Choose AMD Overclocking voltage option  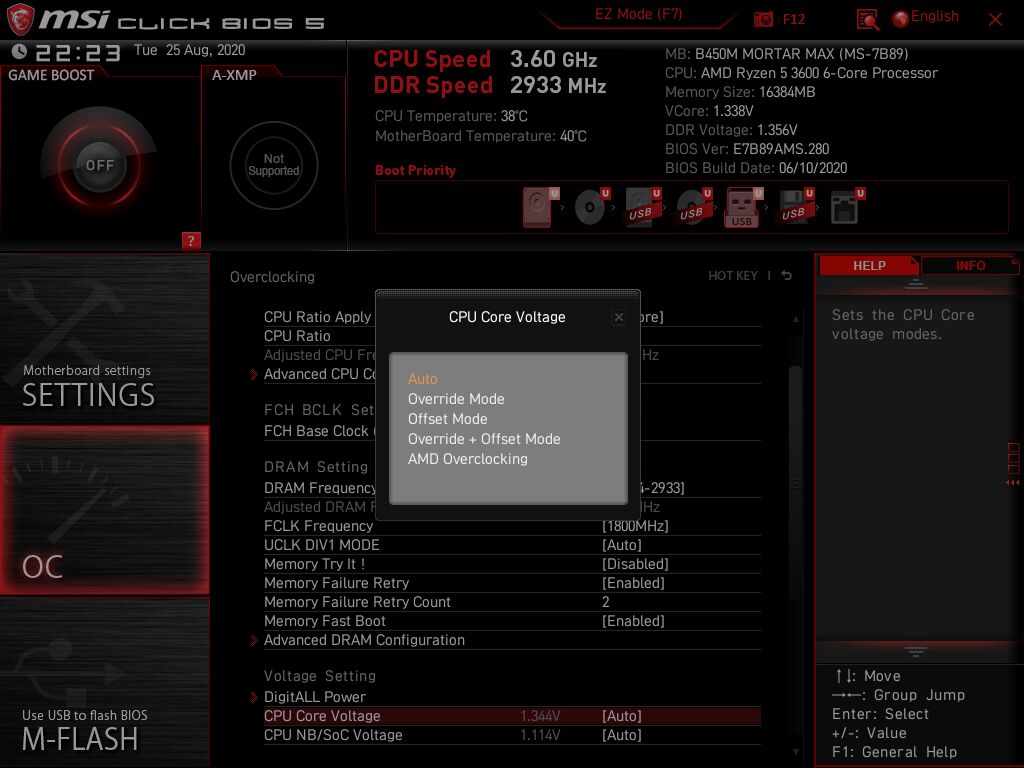(x=468, y=459)
